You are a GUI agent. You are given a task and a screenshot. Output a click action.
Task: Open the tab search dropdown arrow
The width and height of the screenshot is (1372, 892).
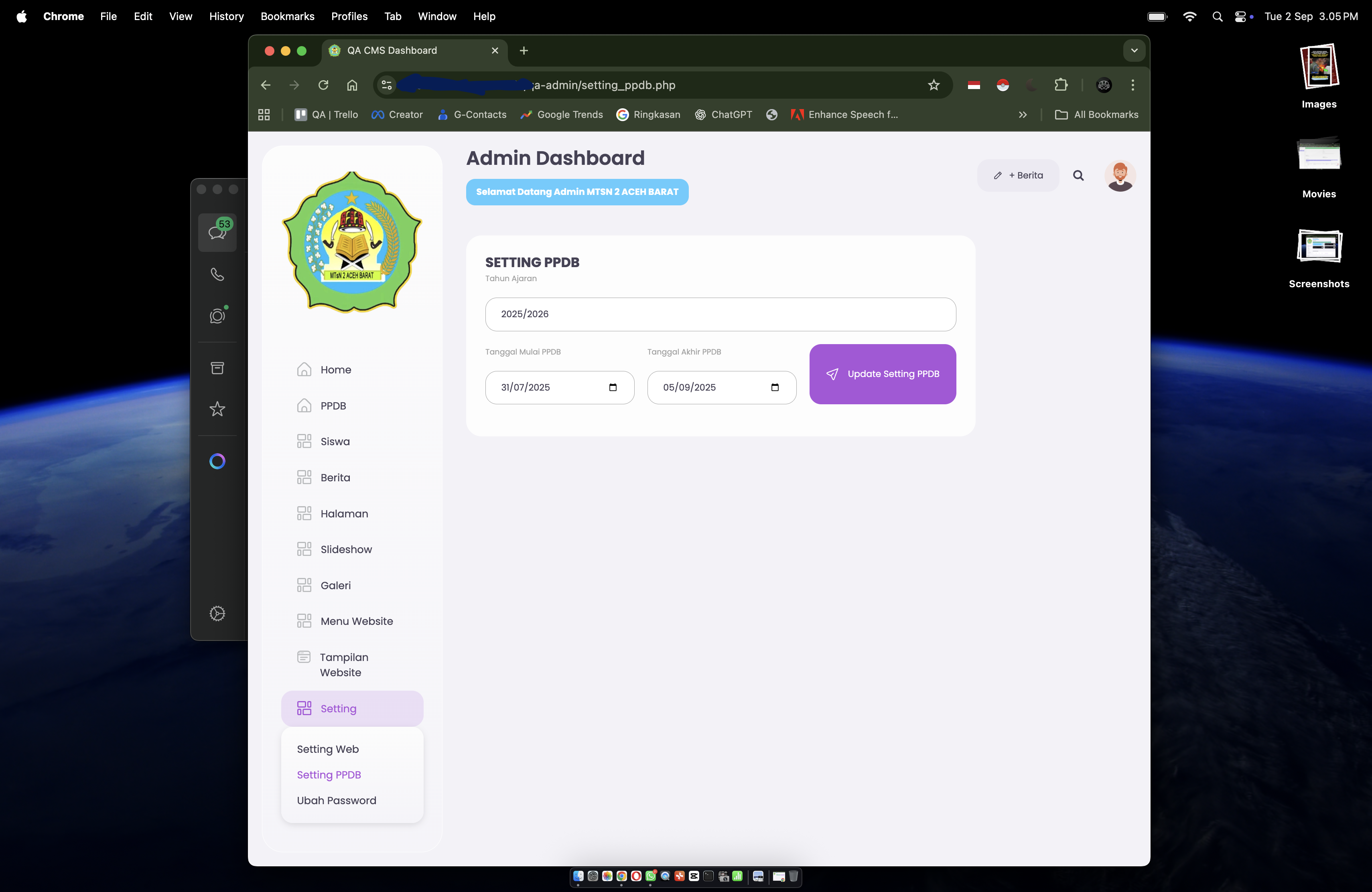click(1133, 51)
